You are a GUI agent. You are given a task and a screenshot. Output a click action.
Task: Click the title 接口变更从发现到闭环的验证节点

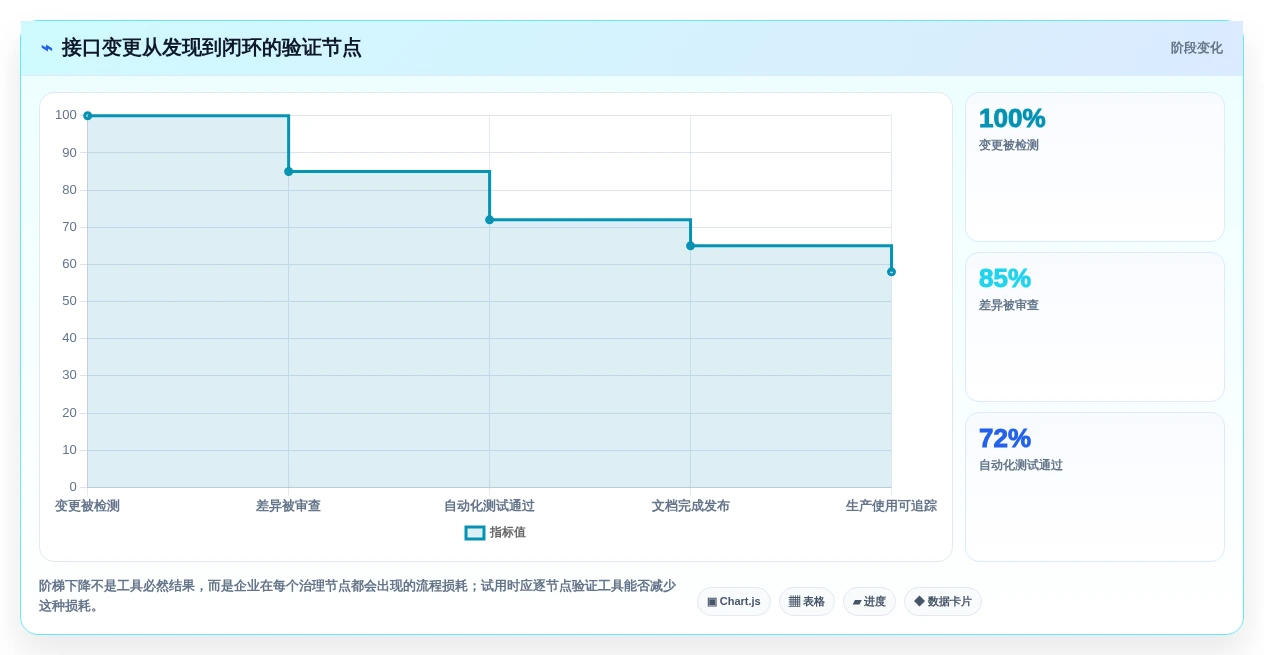(211, 48)
